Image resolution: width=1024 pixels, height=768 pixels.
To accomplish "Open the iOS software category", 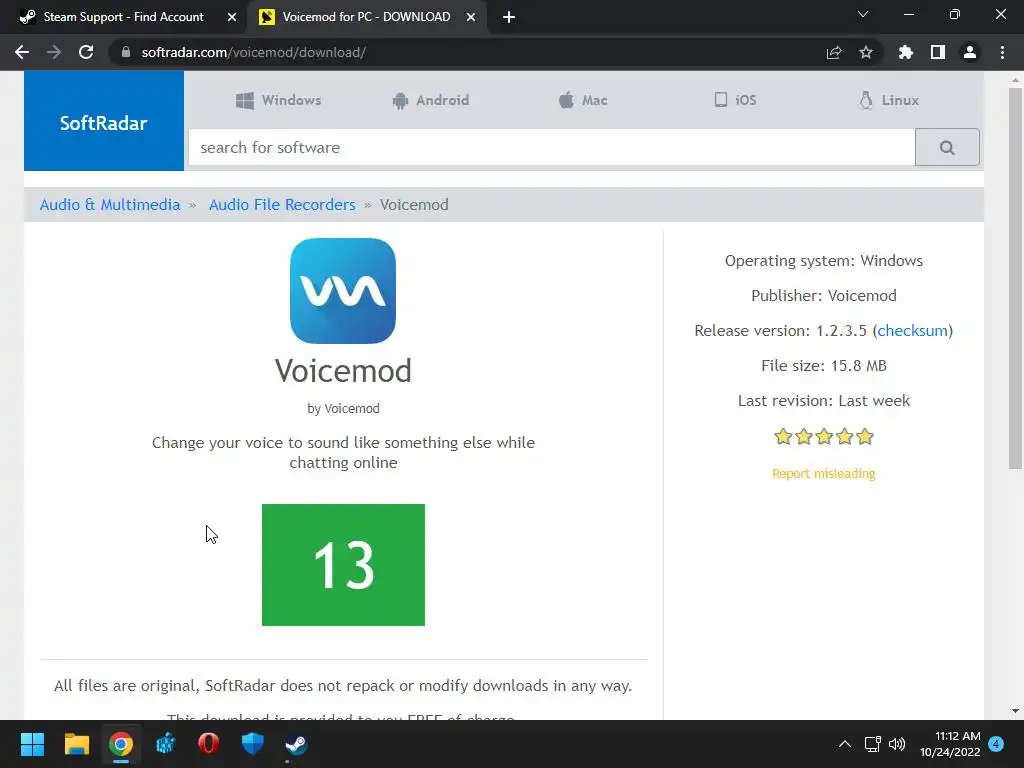I will [735, 101].
